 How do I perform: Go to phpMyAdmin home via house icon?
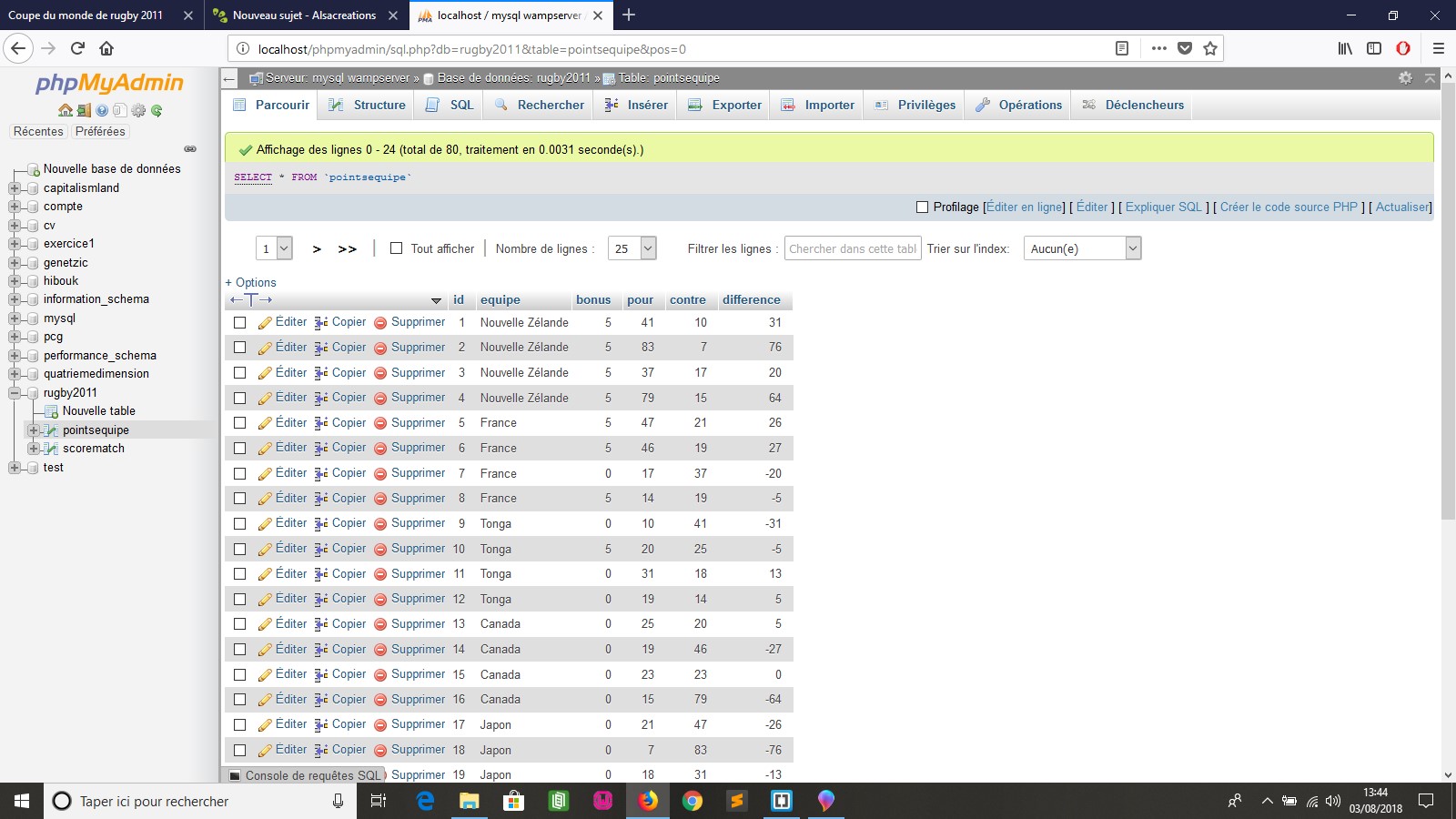[x=66, y=110]
